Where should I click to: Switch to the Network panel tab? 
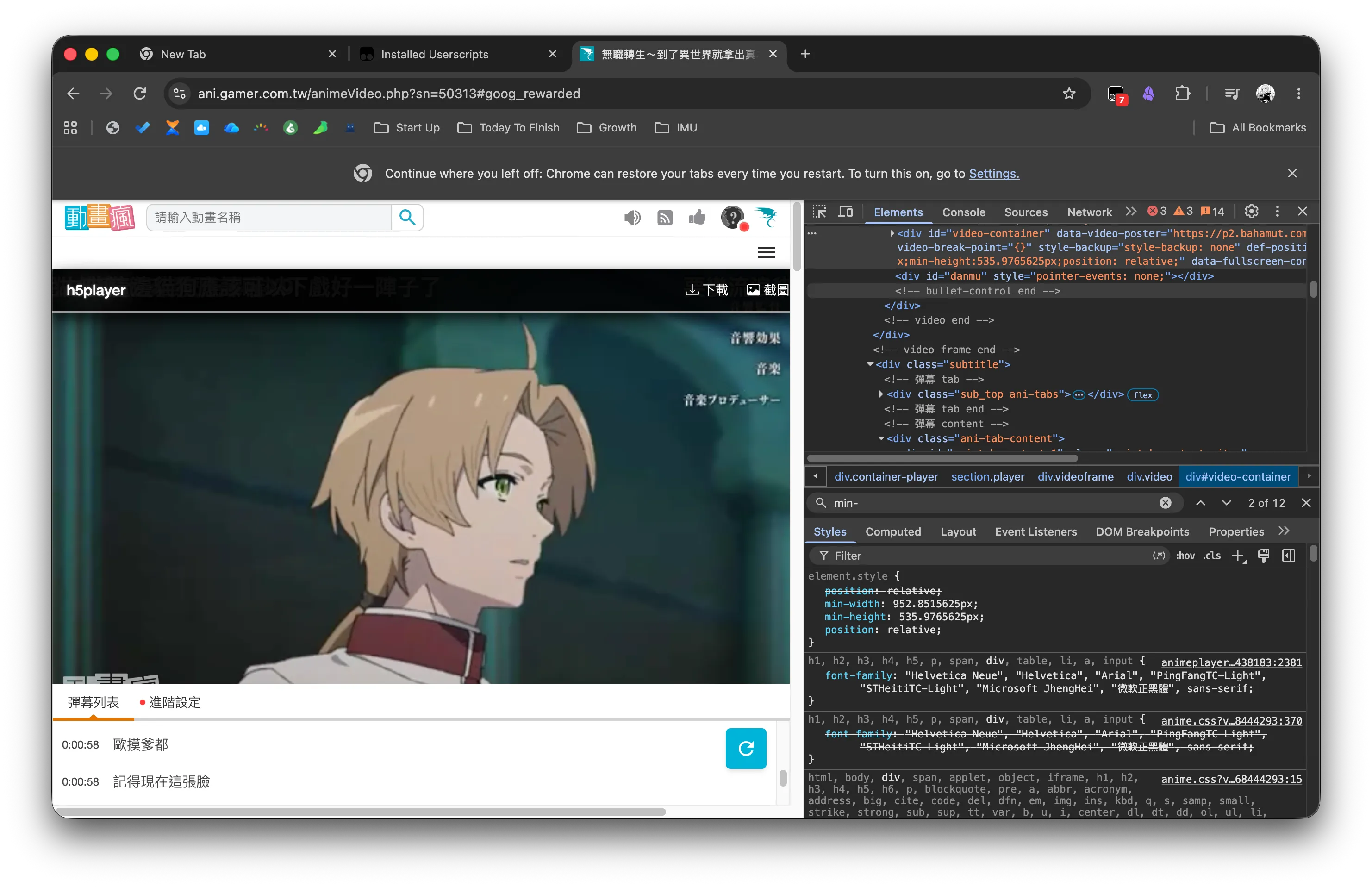click(x=1089, y=212)
